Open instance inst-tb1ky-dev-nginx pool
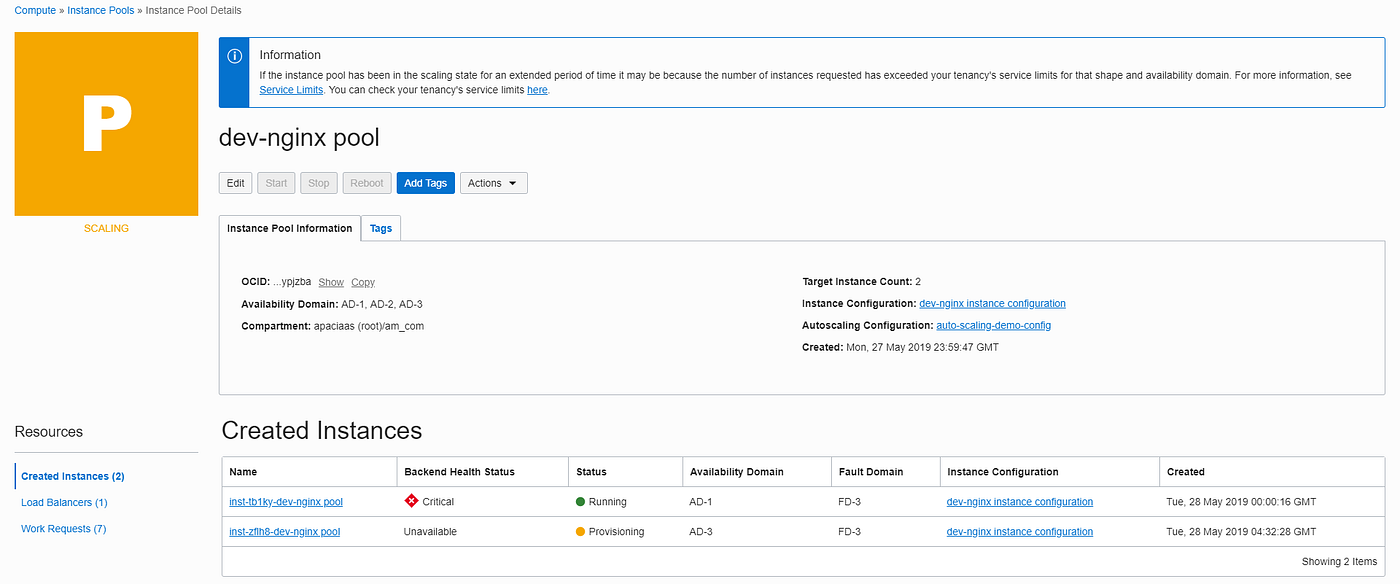The width and height of the screenshot is (1400, 584). point(286,502)
